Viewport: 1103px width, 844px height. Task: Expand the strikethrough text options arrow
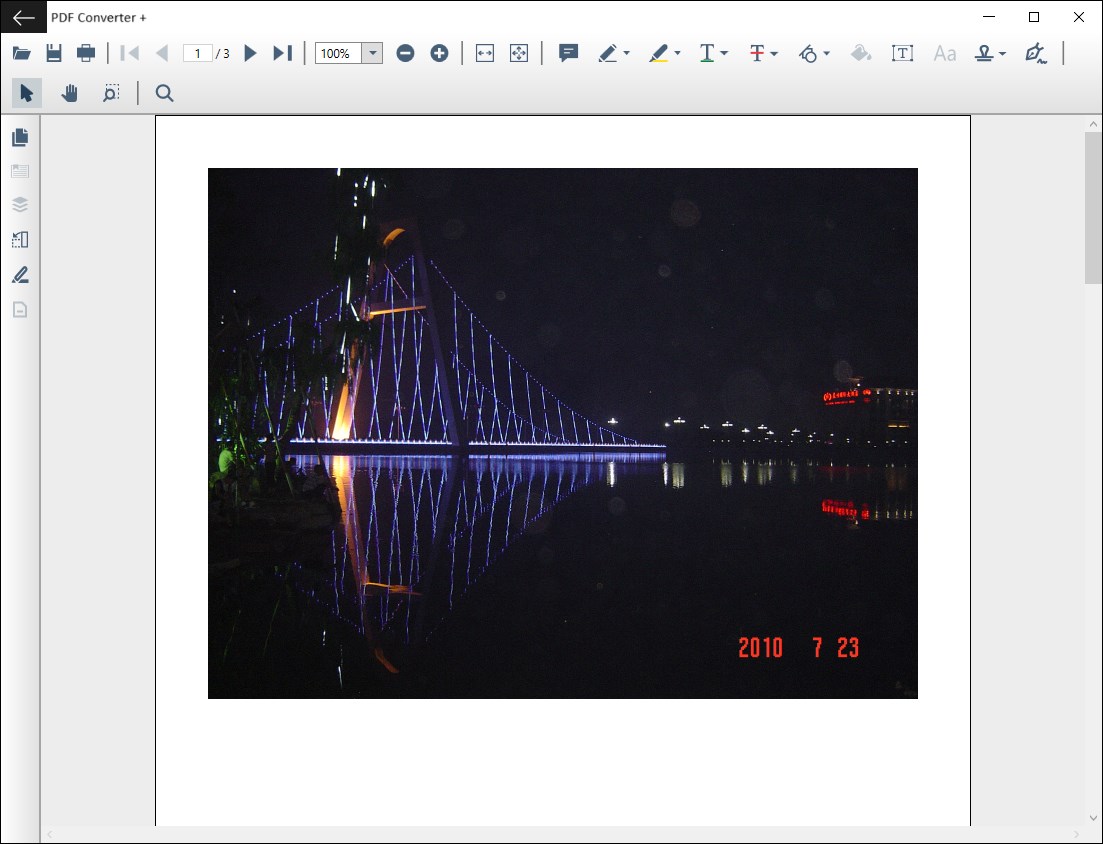[x=774, y=53]
